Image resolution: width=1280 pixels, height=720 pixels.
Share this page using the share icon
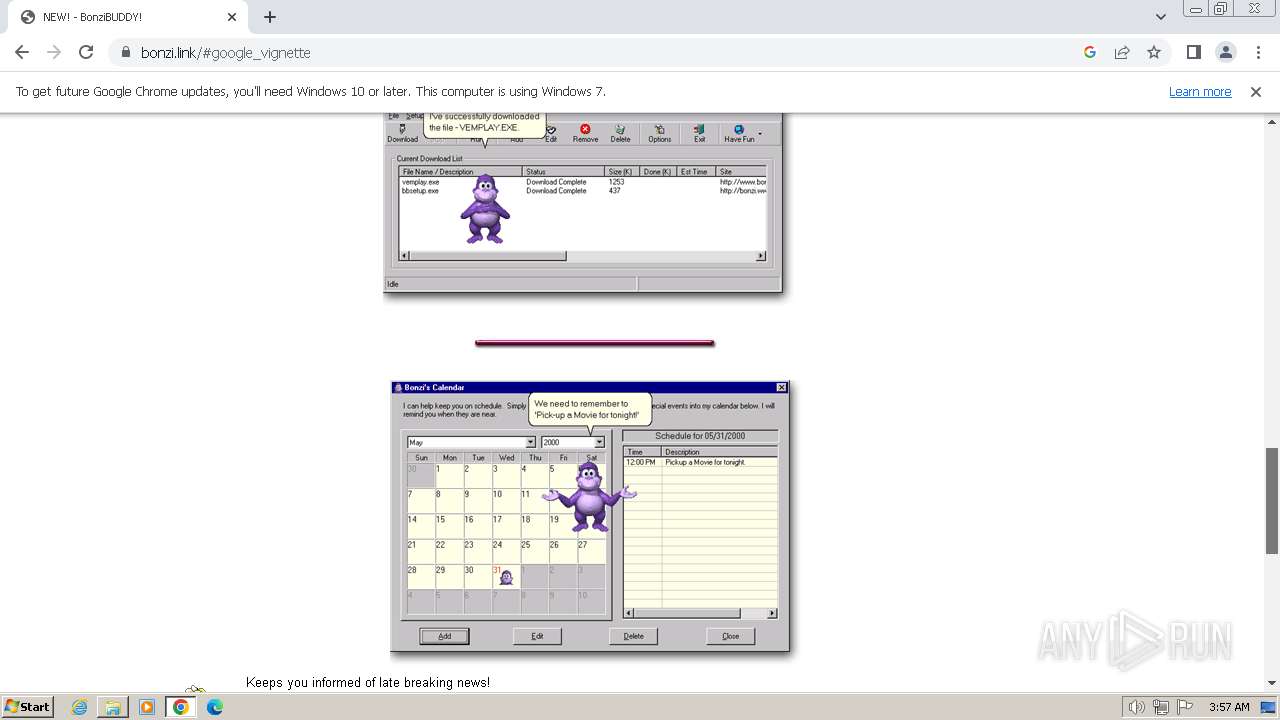pos(1122,53)
